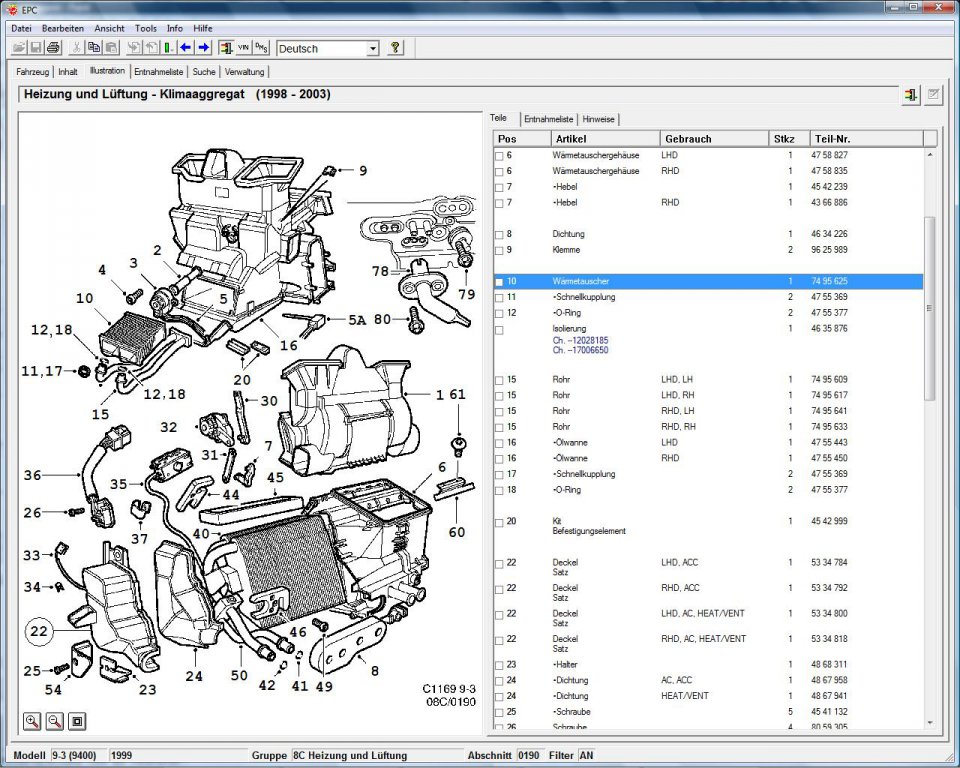Screen dimensions: 960x768
Task: Click the VIN lookup toolbar icon
Action: (x=244, y=48)
